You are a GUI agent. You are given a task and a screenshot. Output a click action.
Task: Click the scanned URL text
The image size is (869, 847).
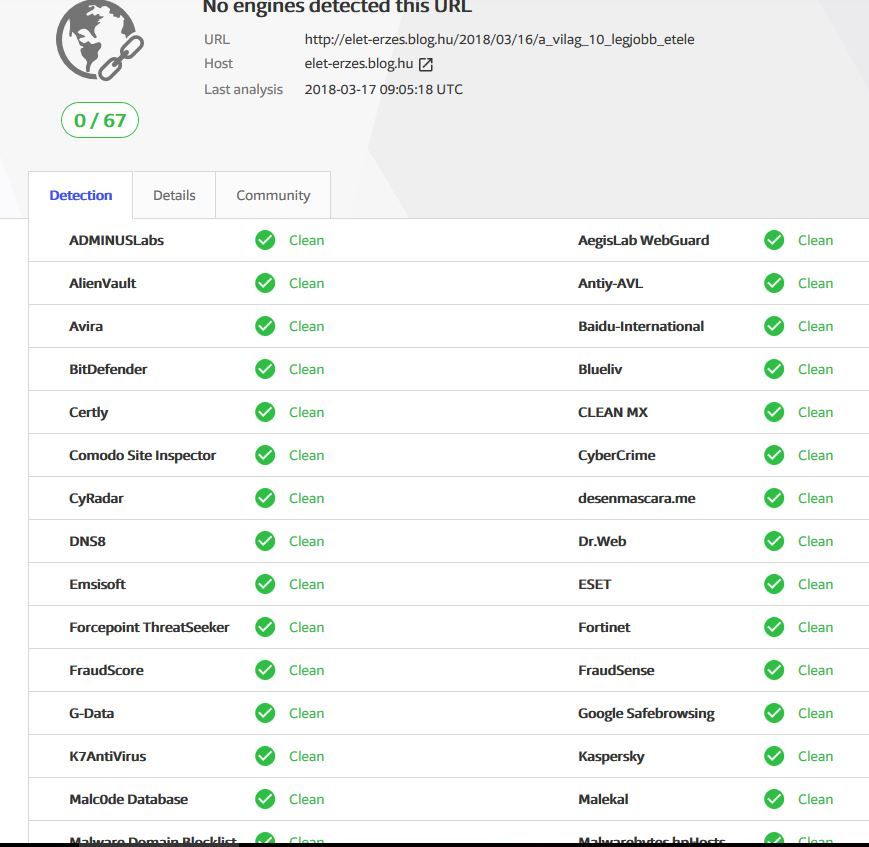499,40
